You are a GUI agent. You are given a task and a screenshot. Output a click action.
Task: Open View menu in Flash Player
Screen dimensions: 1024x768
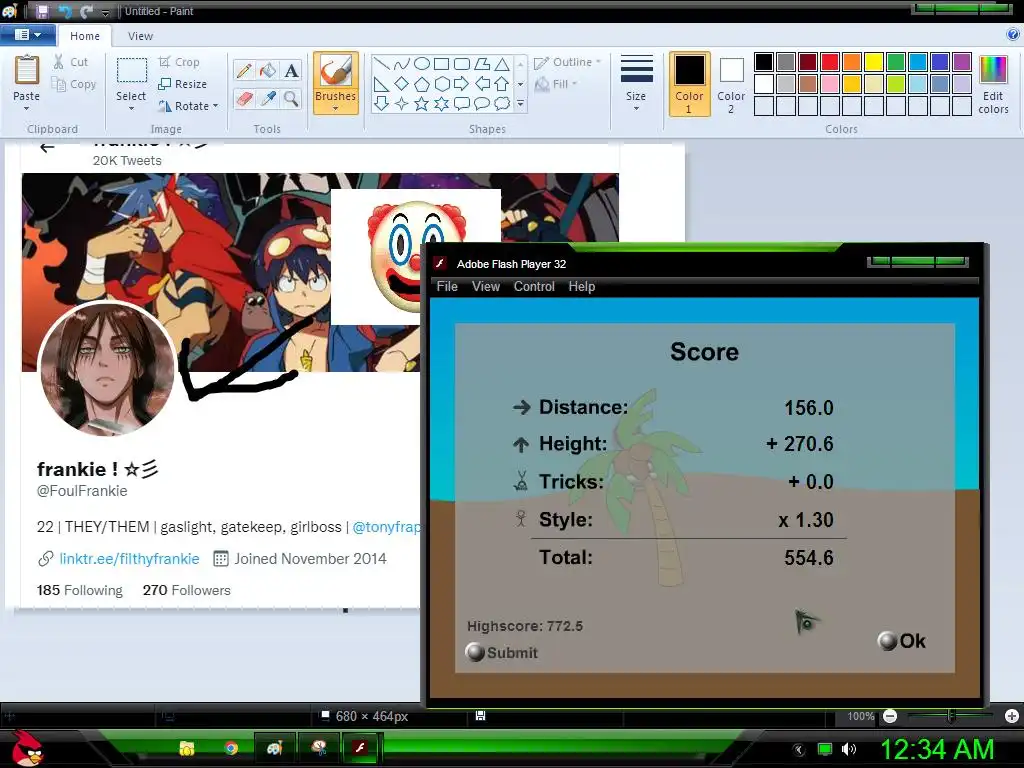click(x=486, y=286)
